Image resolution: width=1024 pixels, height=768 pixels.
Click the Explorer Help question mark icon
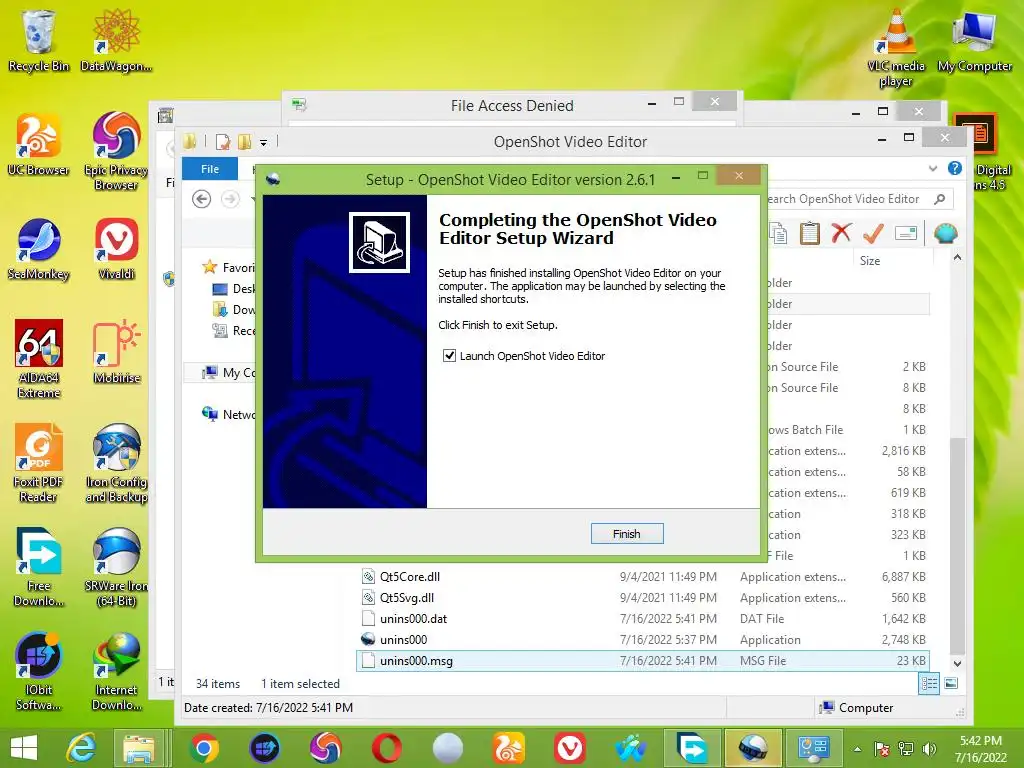coord(954,168)
